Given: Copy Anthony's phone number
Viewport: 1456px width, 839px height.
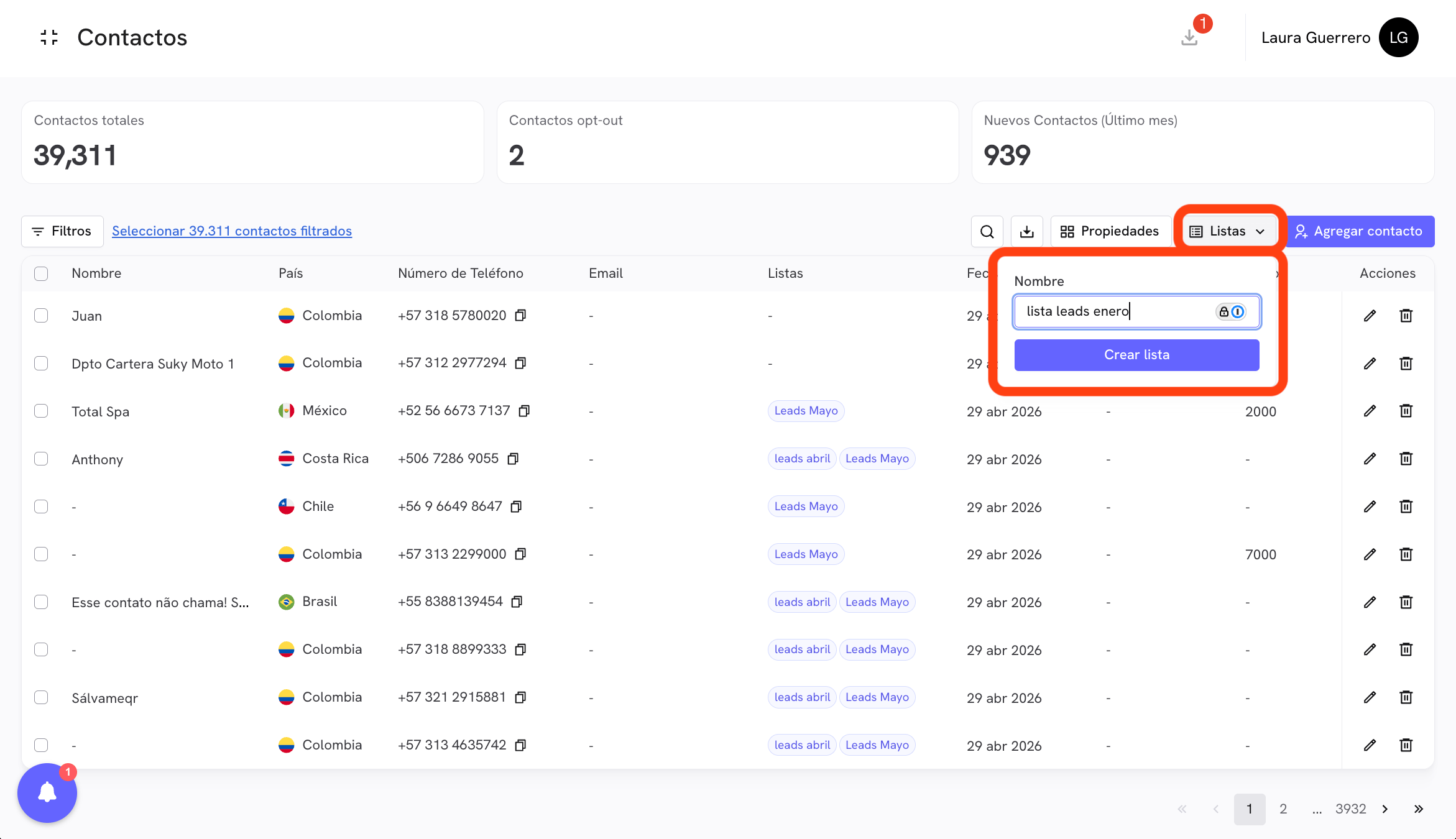Looking at the screenshot, I should click(x=513, y=459).
